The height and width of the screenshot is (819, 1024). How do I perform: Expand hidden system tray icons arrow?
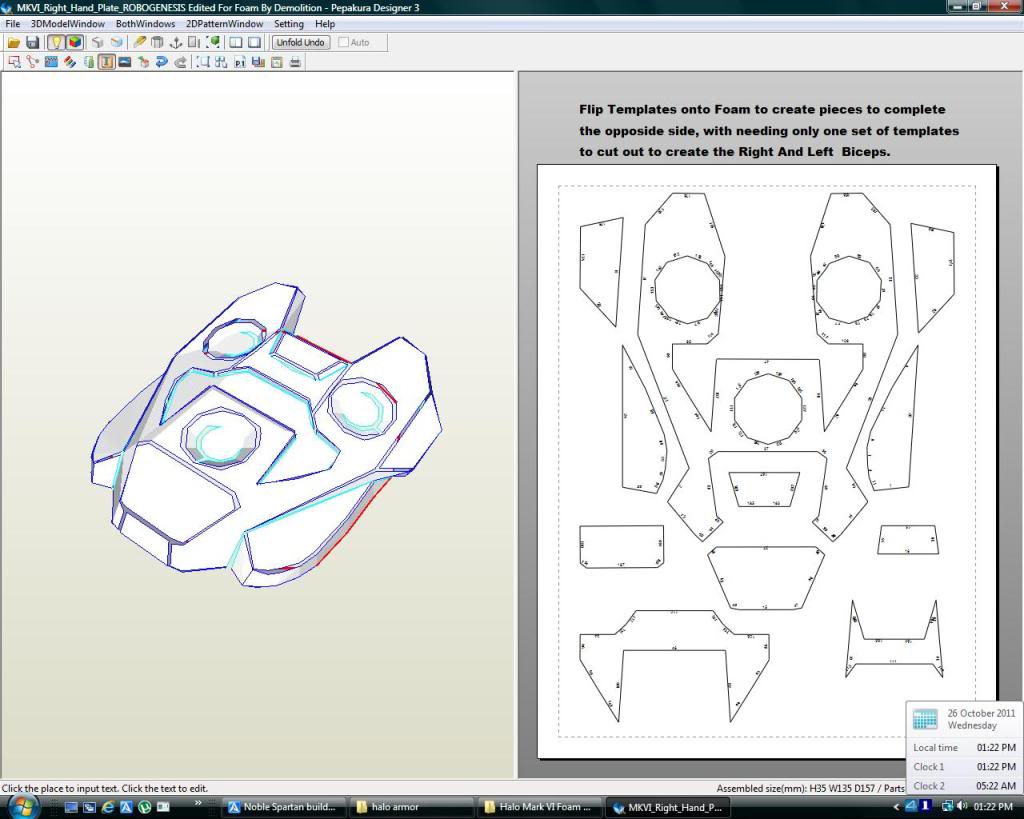tap(896, 807)
